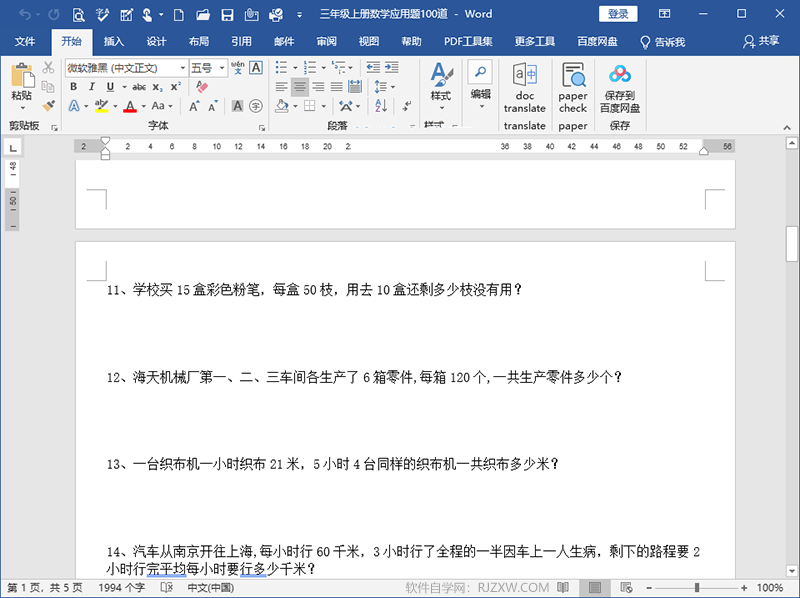Toggle strikethrough formatting
Image resolution: width=800 pixels, height=598 pixels.
point(140,88)
